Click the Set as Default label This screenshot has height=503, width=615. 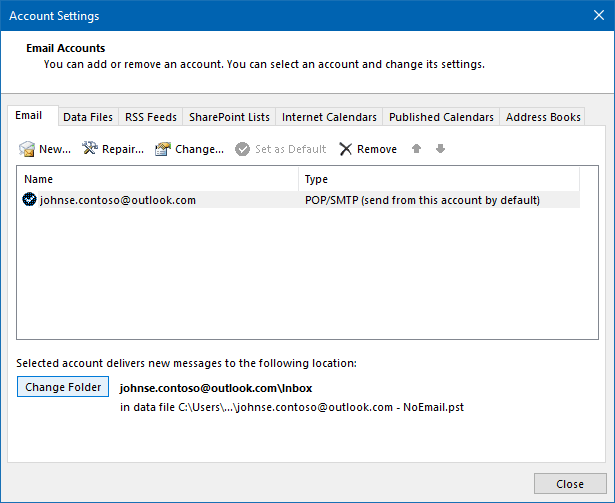point(291,149)
